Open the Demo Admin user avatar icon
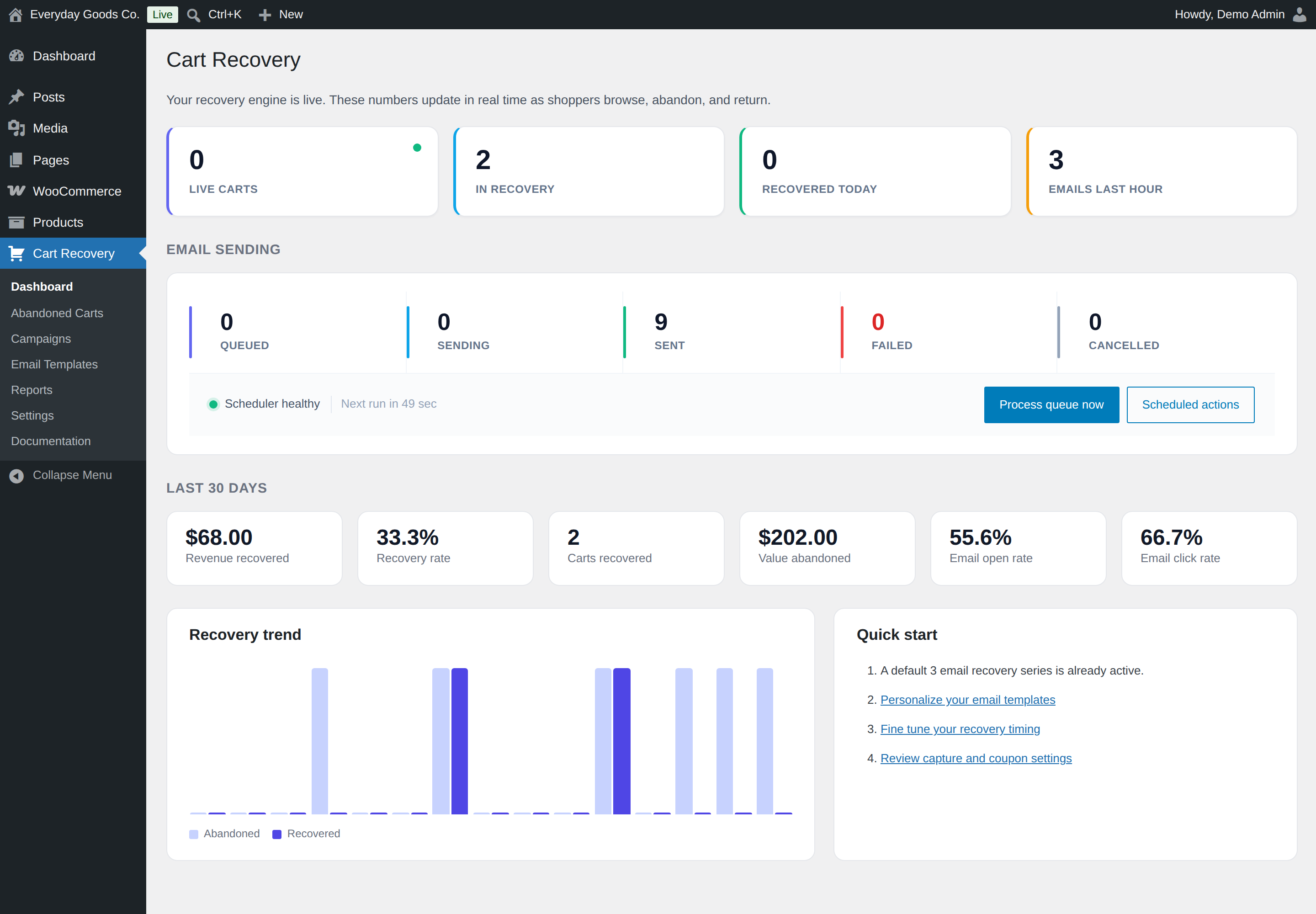 1300,14
